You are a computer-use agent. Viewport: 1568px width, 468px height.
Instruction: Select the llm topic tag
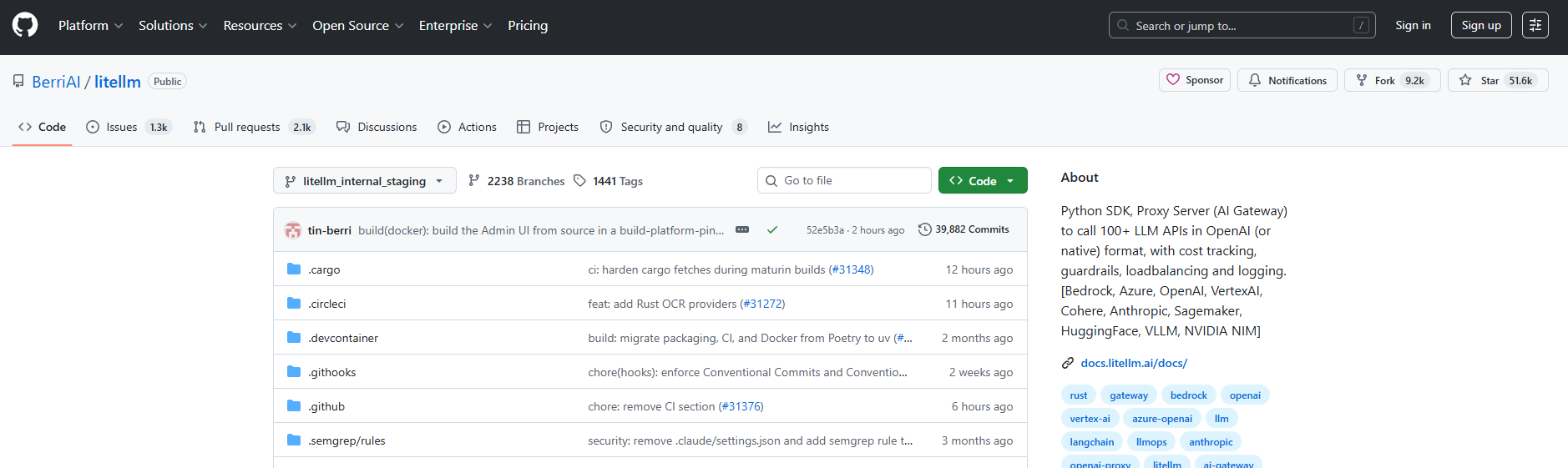click(1222, 419)
